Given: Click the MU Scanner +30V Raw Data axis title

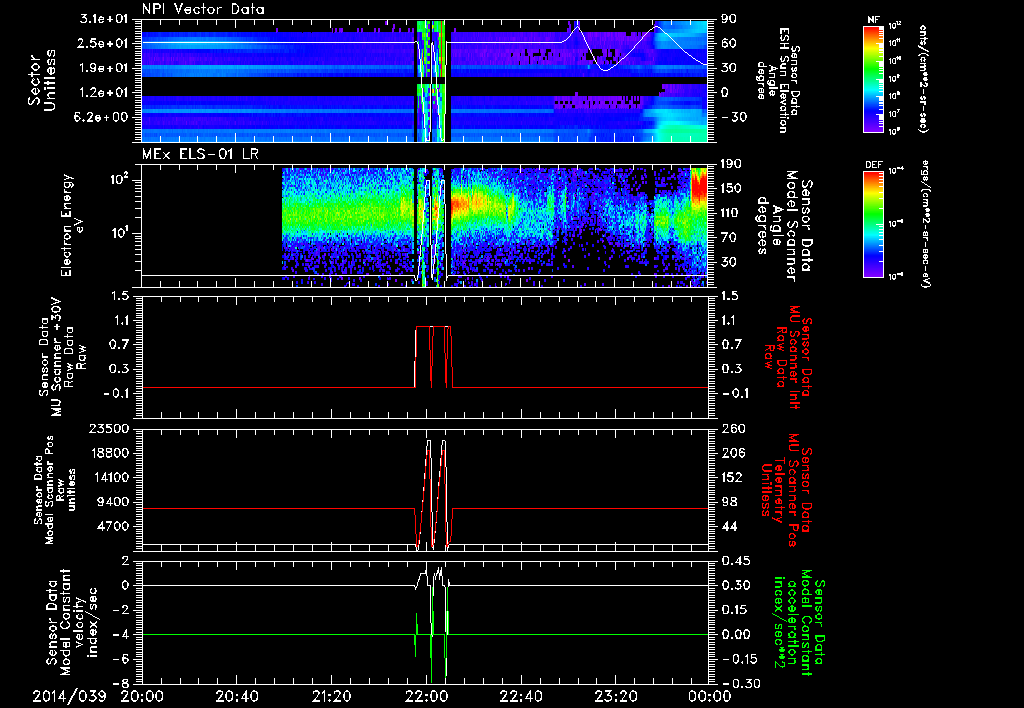Looking at the screenshot, I should (x=61, y=357).
